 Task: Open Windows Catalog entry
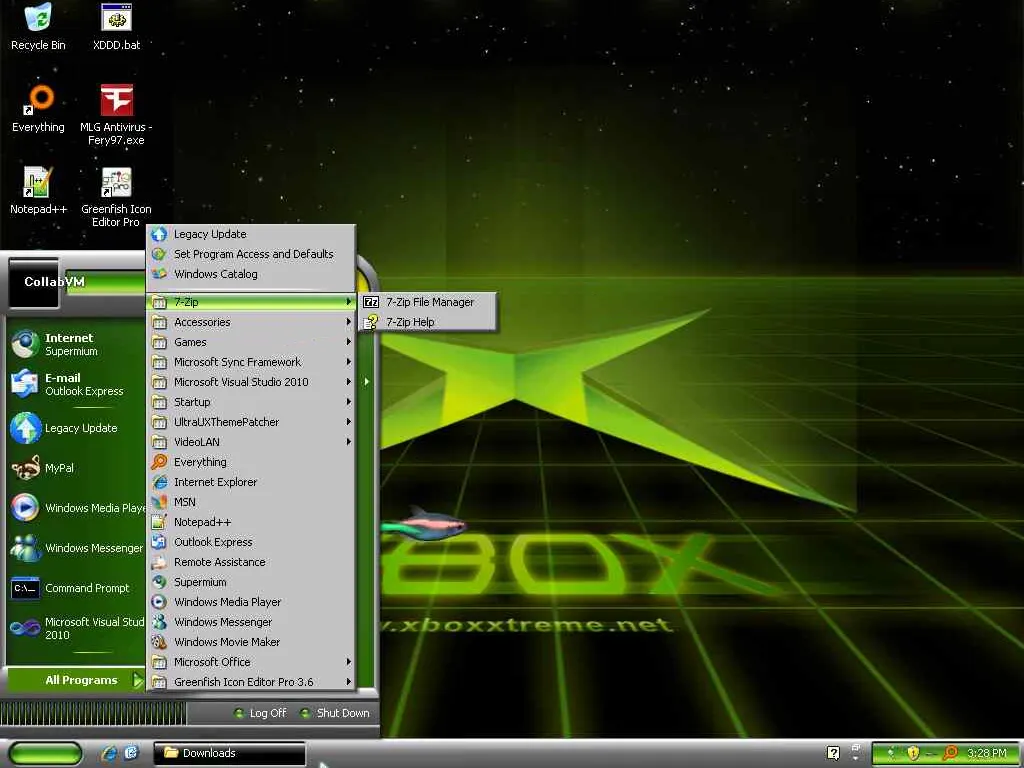point(251,274)
